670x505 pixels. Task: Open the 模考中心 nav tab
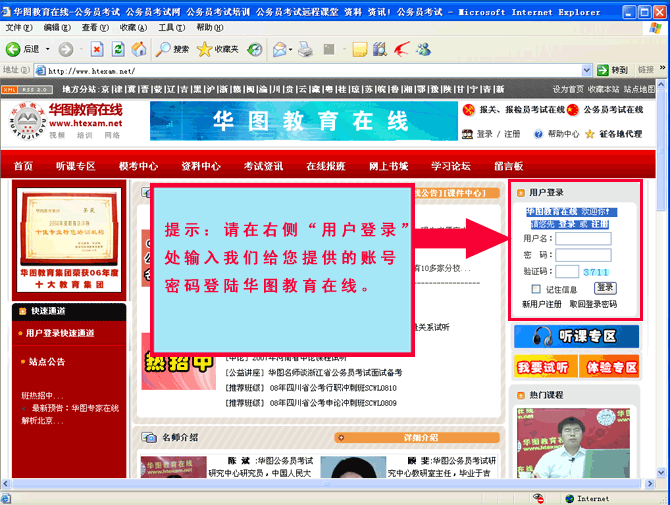[x=138, y=166]
